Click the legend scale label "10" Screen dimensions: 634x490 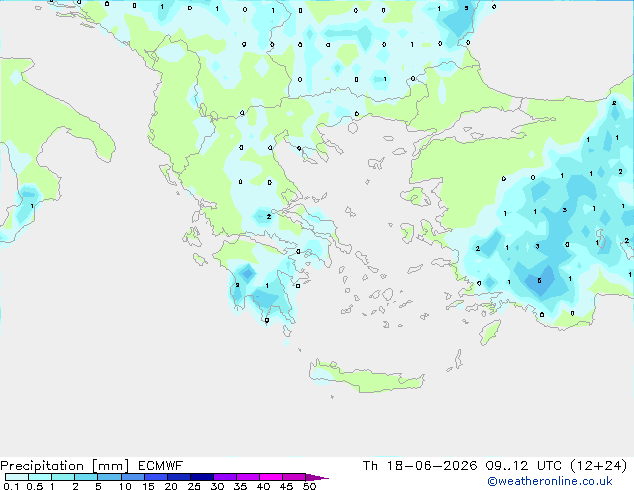[125, 486]
